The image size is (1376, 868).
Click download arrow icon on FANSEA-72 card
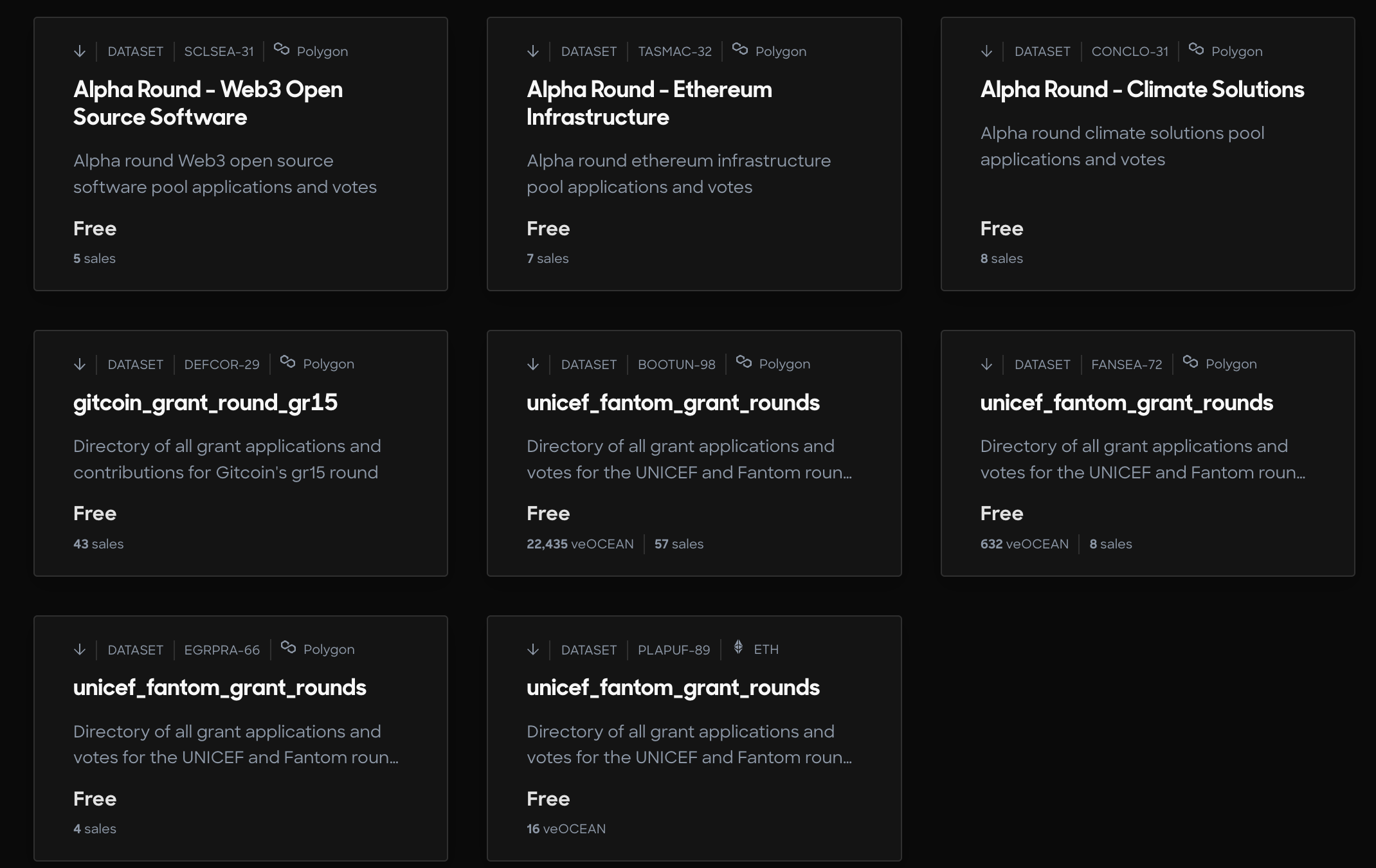point(987,365)
